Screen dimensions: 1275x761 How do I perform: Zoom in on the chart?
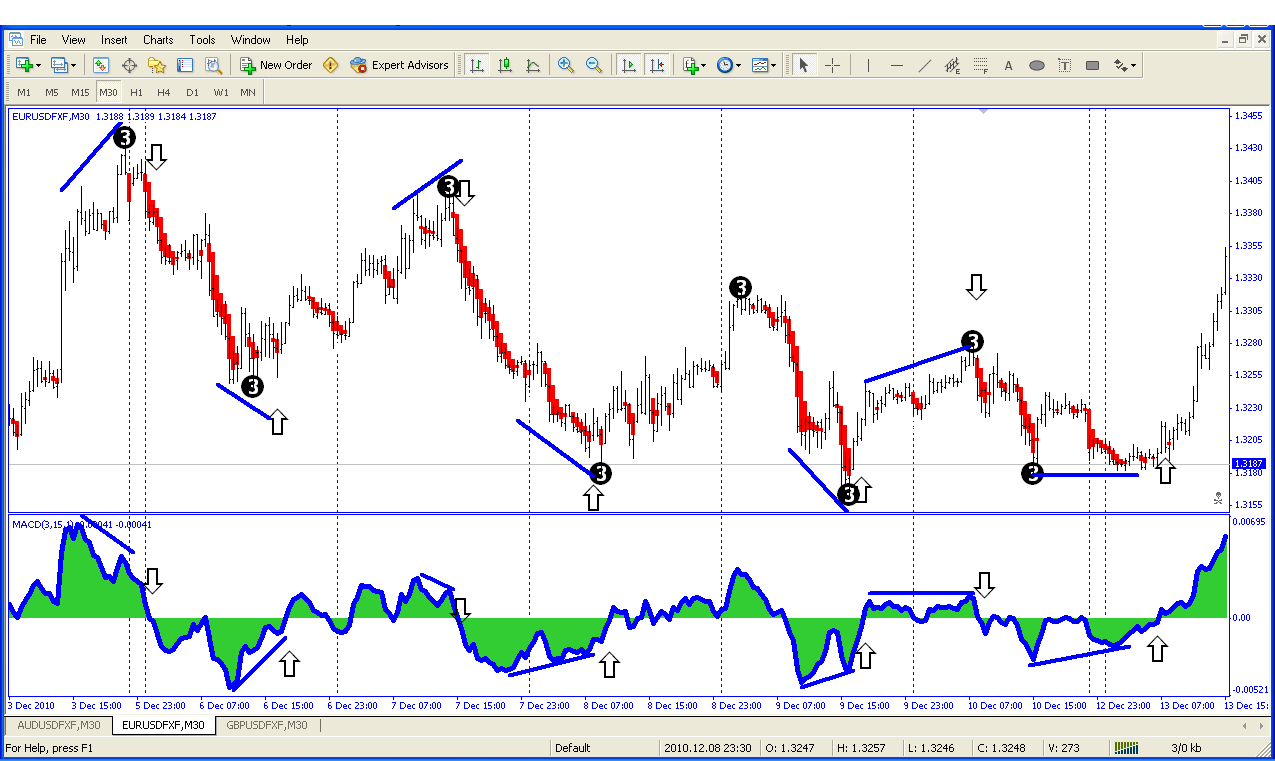coord(566,65)
